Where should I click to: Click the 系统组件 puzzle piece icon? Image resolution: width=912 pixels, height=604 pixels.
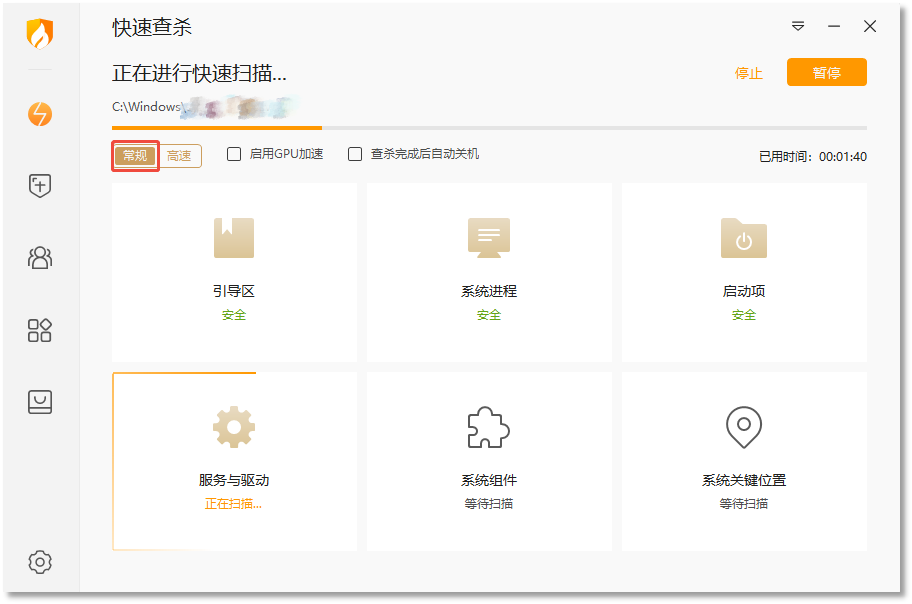click(489, 427)
